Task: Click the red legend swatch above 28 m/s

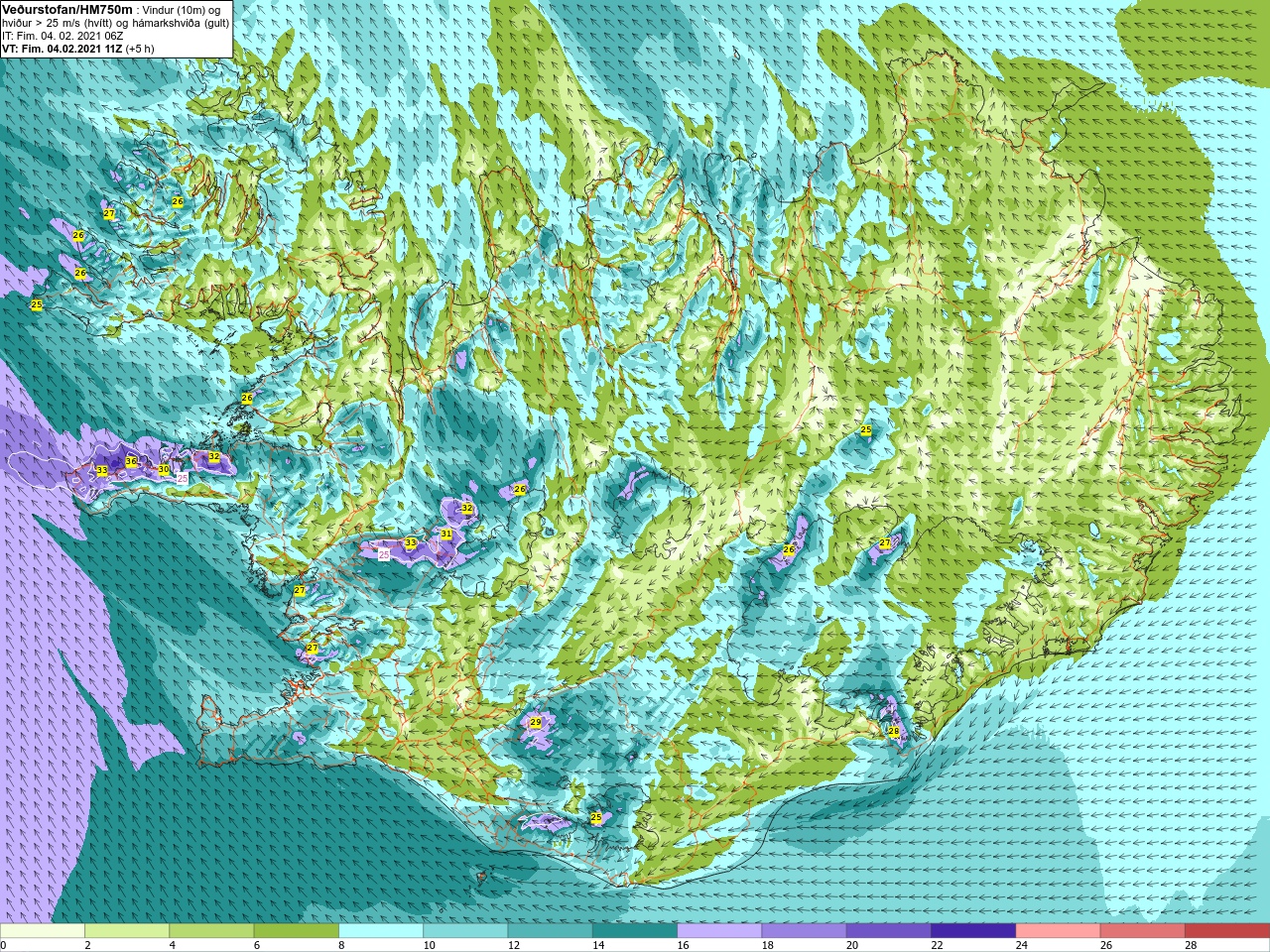Action: (1226, 931)
